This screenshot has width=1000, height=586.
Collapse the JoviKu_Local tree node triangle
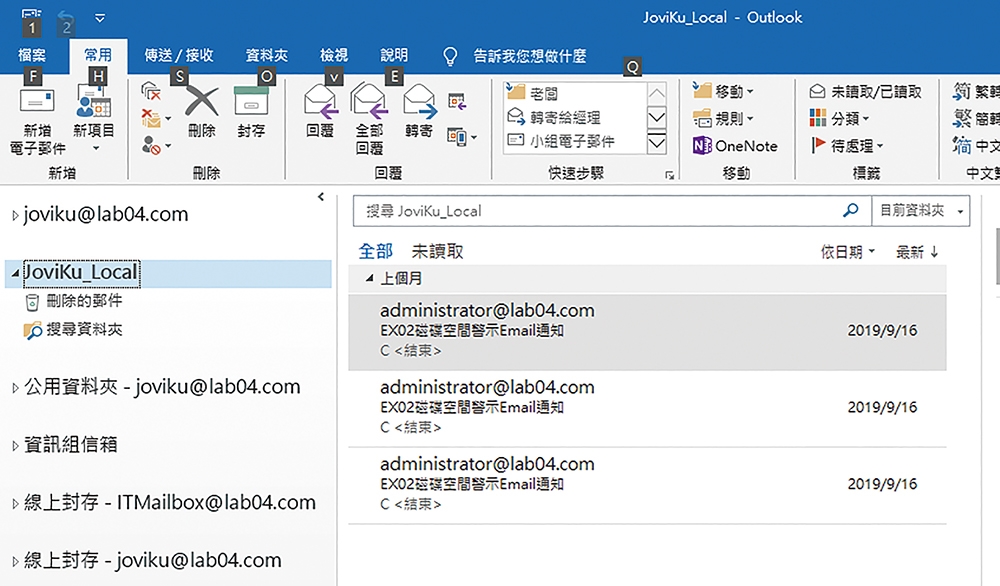pyautogui.click(x=15, y=274)
